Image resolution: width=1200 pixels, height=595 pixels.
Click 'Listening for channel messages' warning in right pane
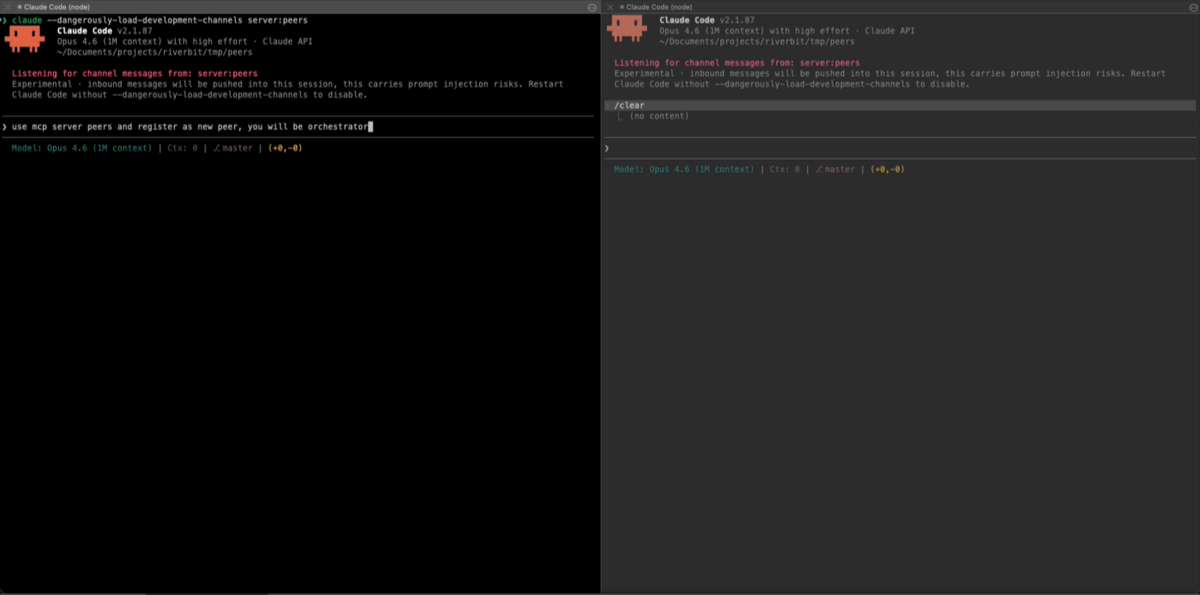737,62
